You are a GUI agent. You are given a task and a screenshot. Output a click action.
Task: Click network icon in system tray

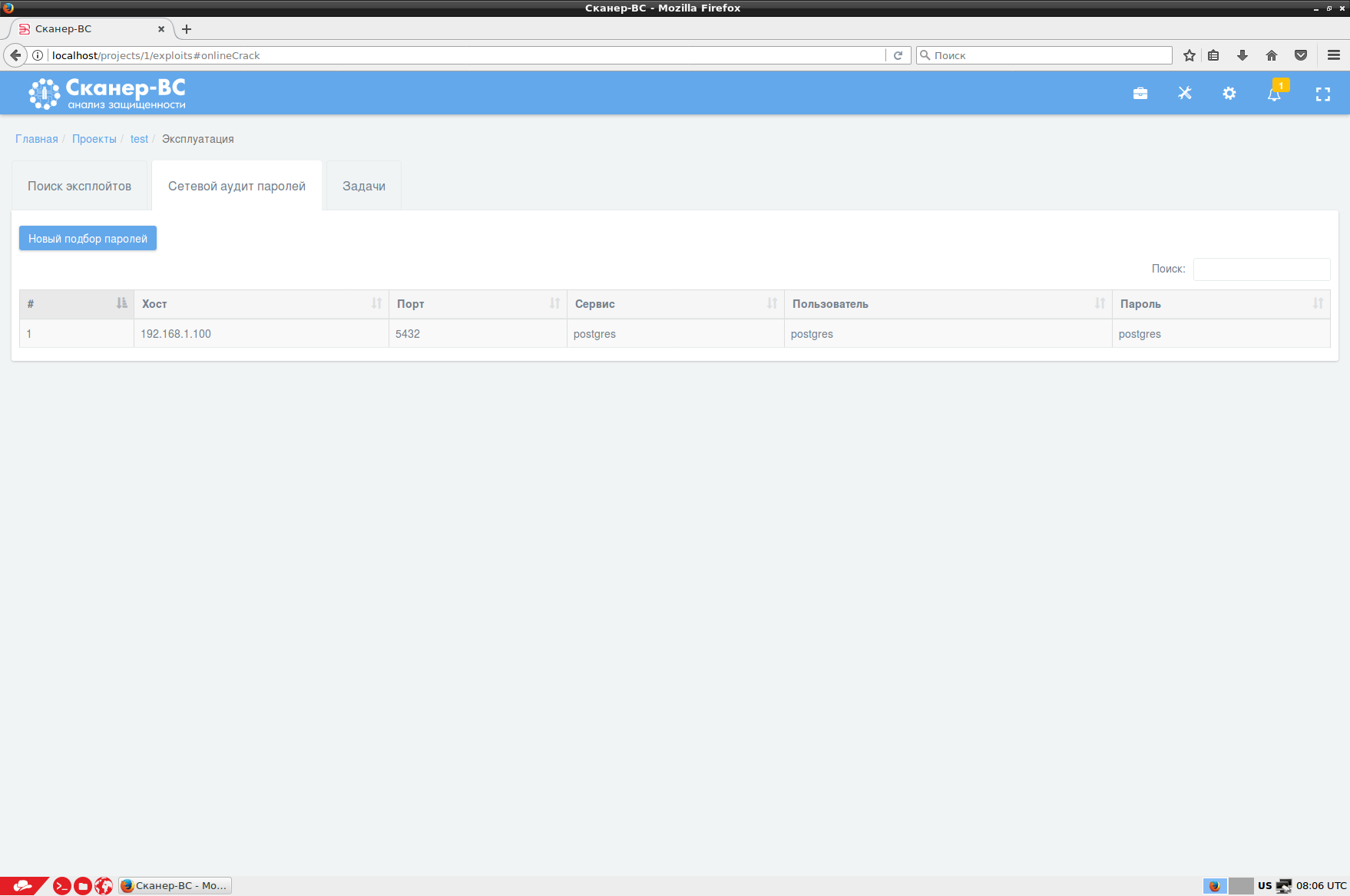[x=1283, y=886]
